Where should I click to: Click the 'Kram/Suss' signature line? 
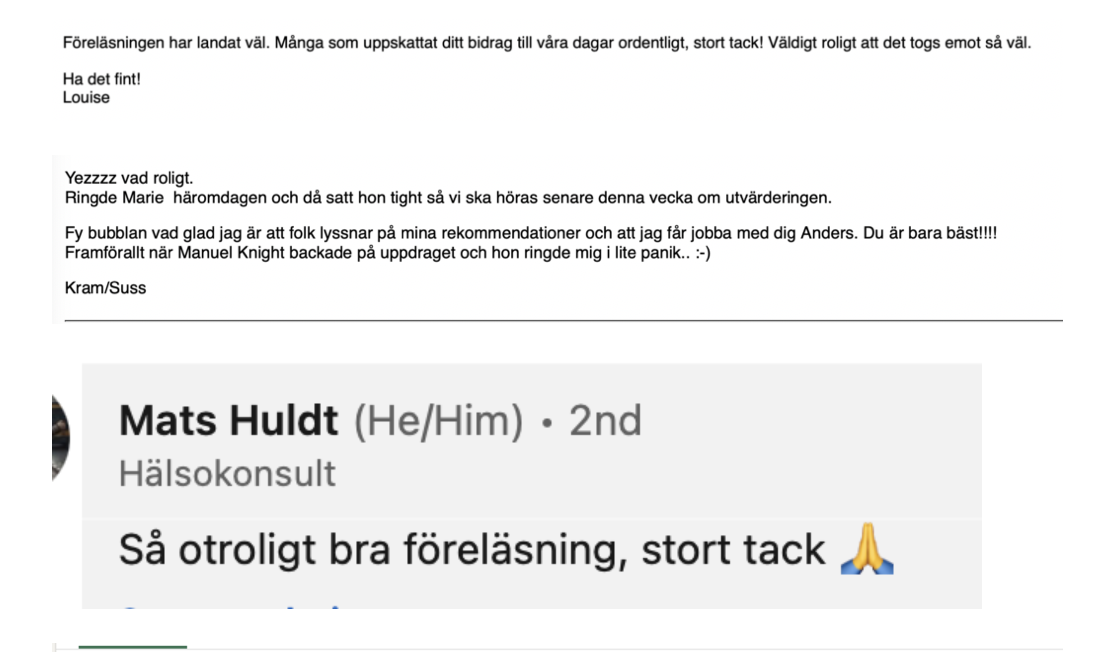(x=106, y=288)
